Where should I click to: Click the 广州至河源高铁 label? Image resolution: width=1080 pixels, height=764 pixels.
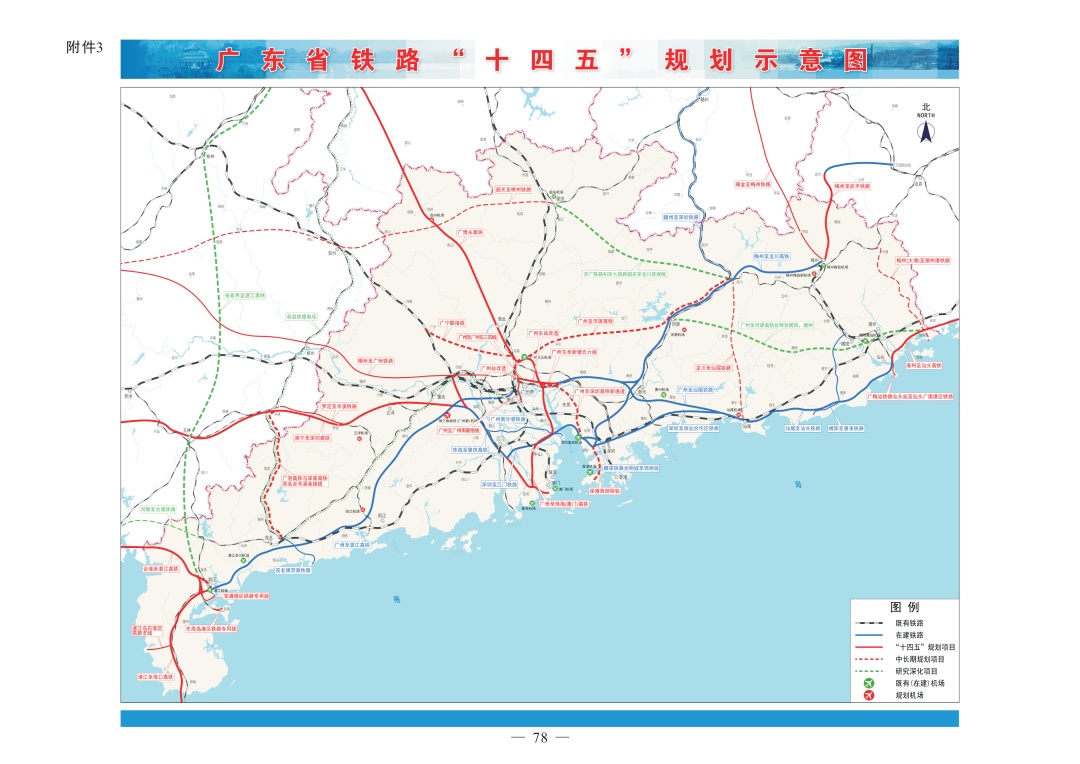[x=595, y=322]
